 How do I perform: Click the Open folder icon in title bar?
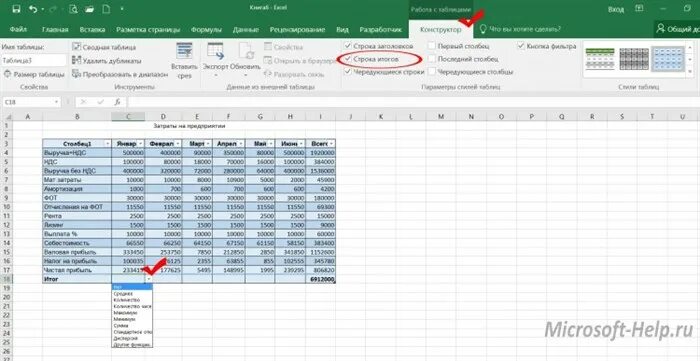pos(89,9)
